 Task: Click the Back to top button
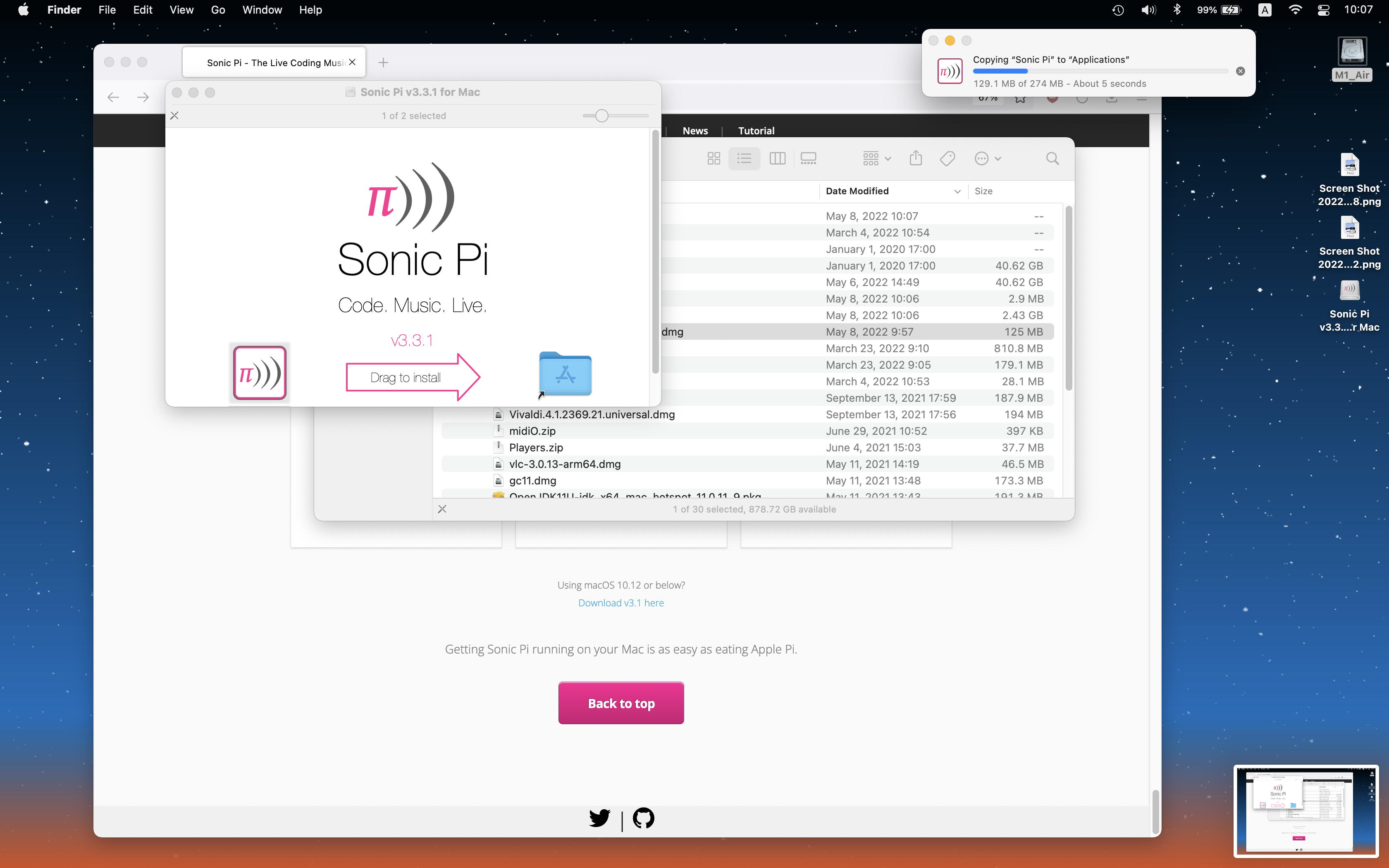[x=621, y=703]
